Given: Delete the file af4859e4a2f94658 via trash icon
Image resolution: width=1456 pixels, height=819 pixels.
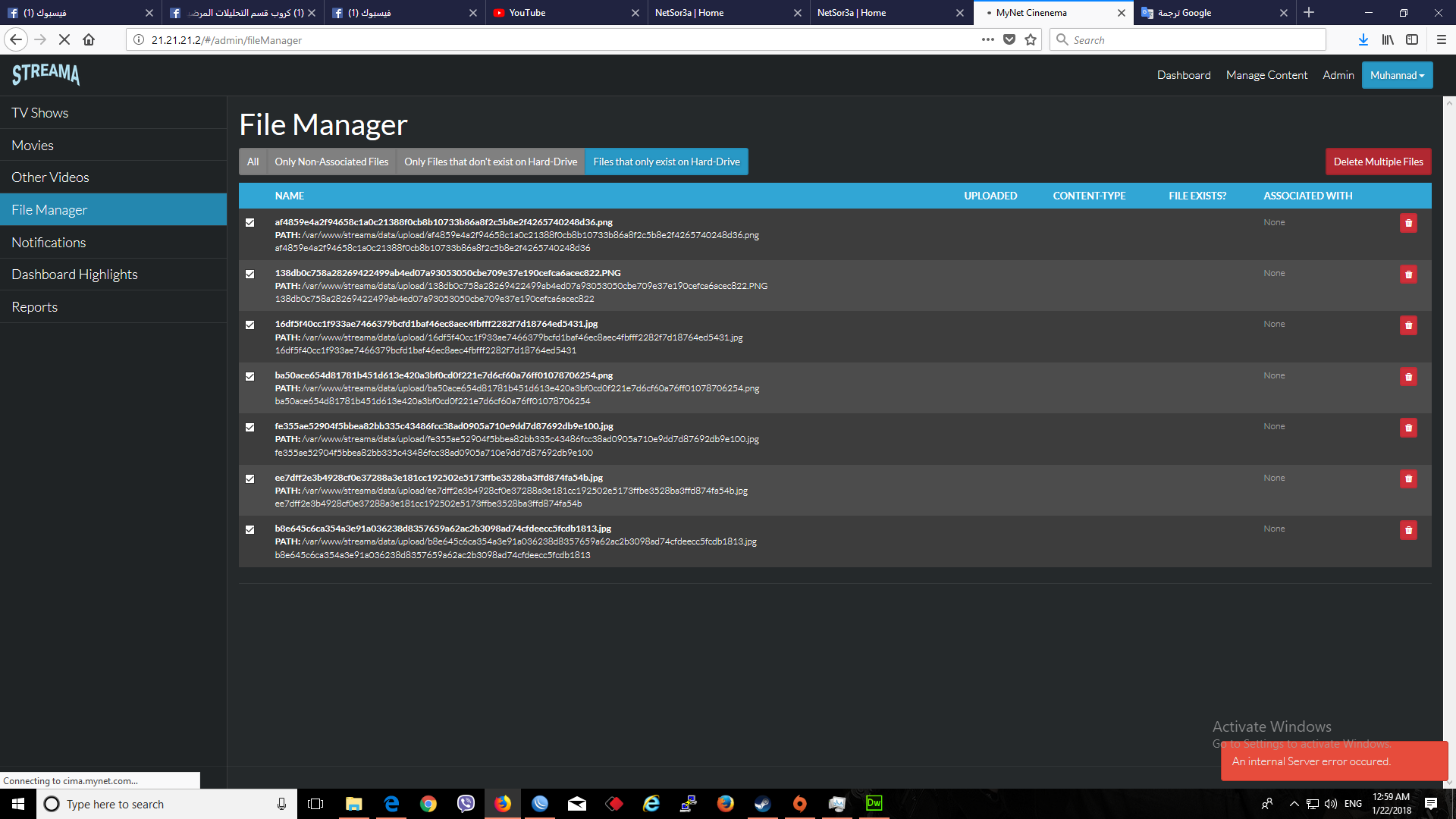Looking at the screenshot, I should 1408,223.
